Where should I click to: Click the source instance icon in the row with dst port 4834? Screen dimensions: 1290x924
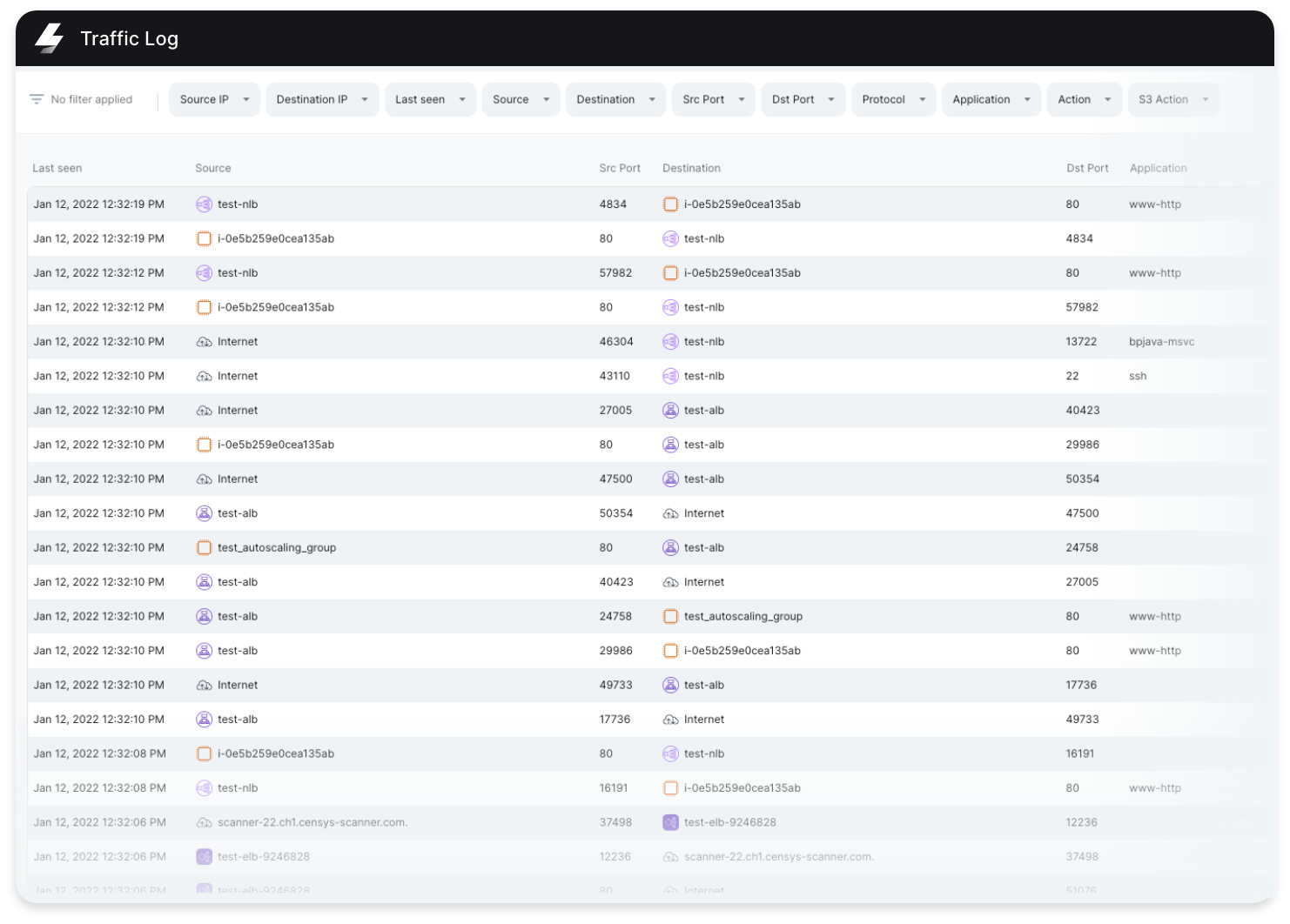coord(204,238)
